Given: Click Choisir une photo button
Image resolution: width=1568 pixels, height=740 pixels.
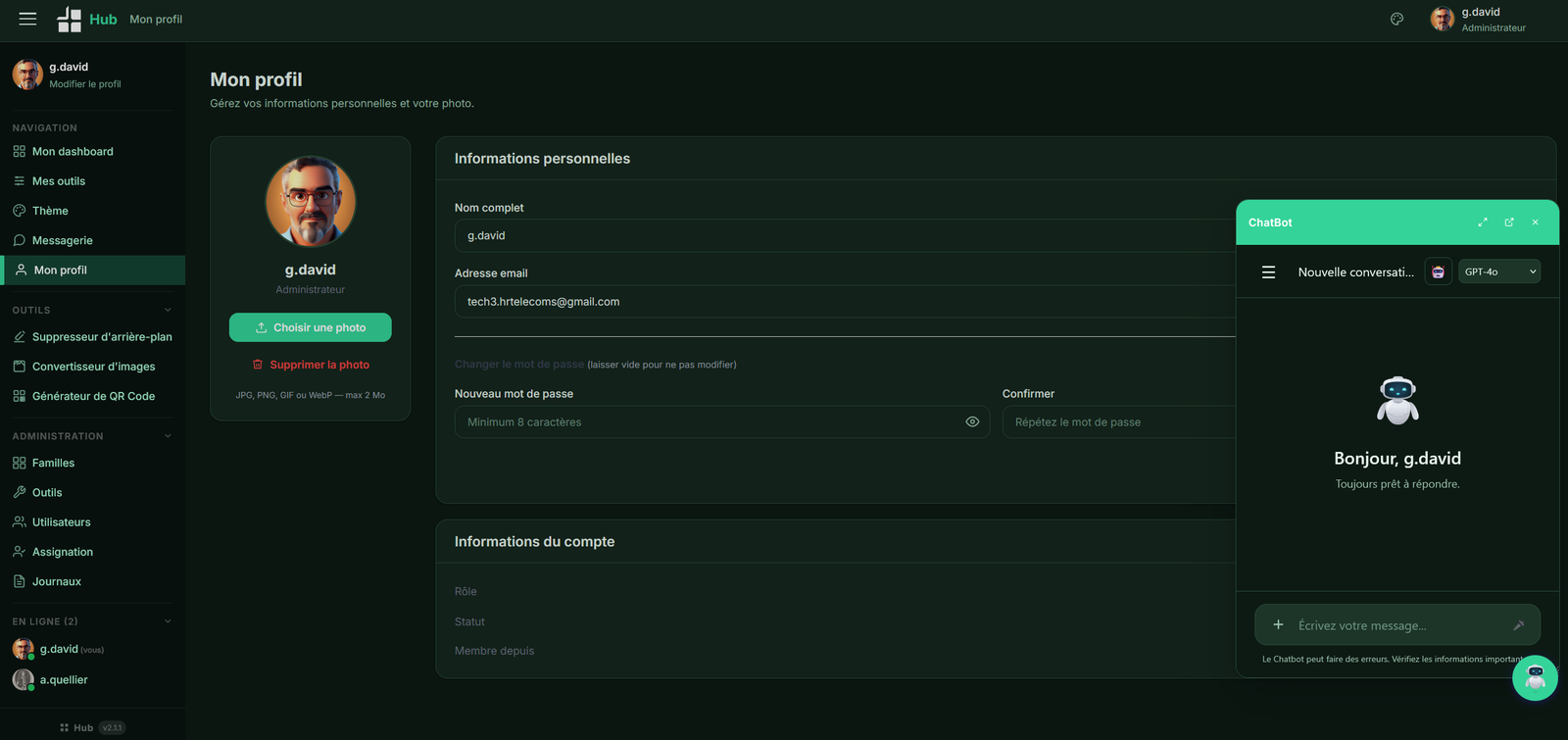Looking at the screenshot, I should [310, 327].
